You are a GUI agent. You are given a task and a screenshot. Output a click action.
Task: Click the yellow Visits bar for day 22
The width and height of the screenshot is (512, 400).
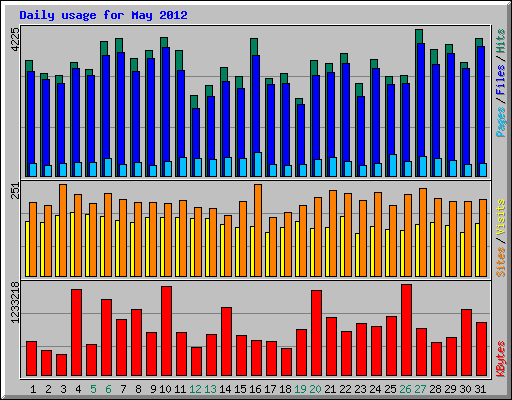click(x=342, y=246)
